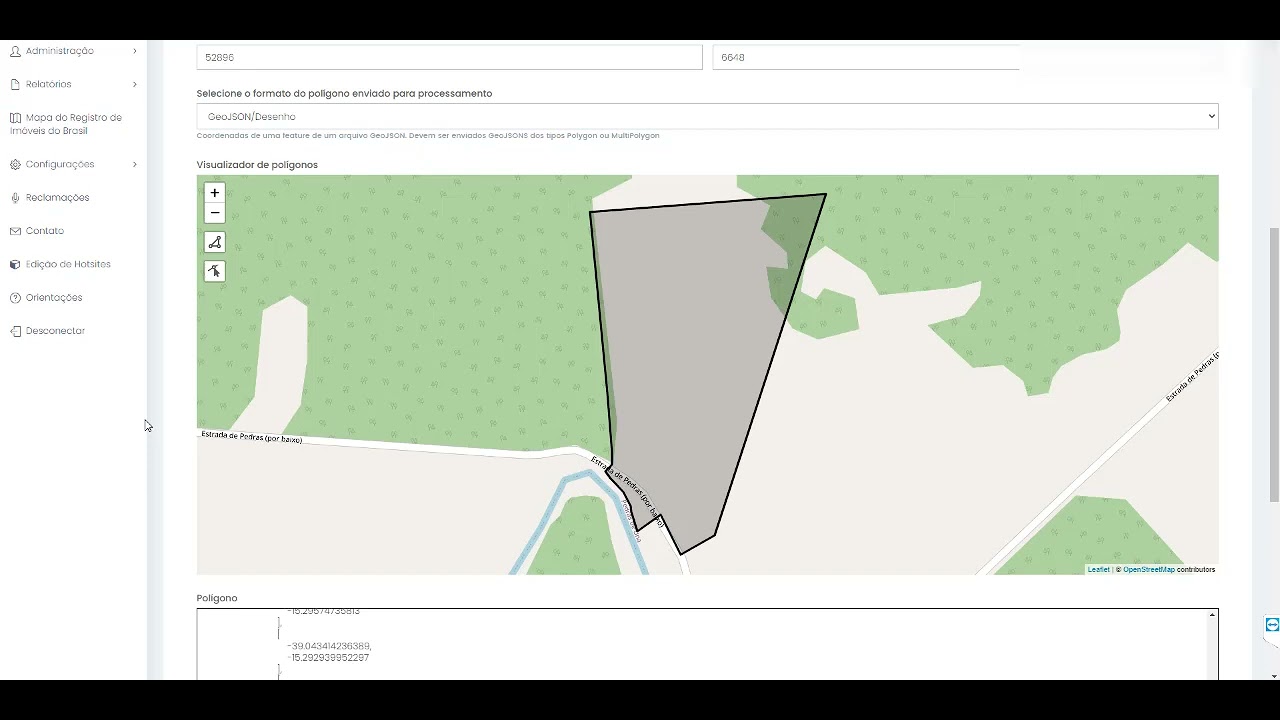Click the input field containing 52896
The image size is (1280, 720).
click(449, 57)
